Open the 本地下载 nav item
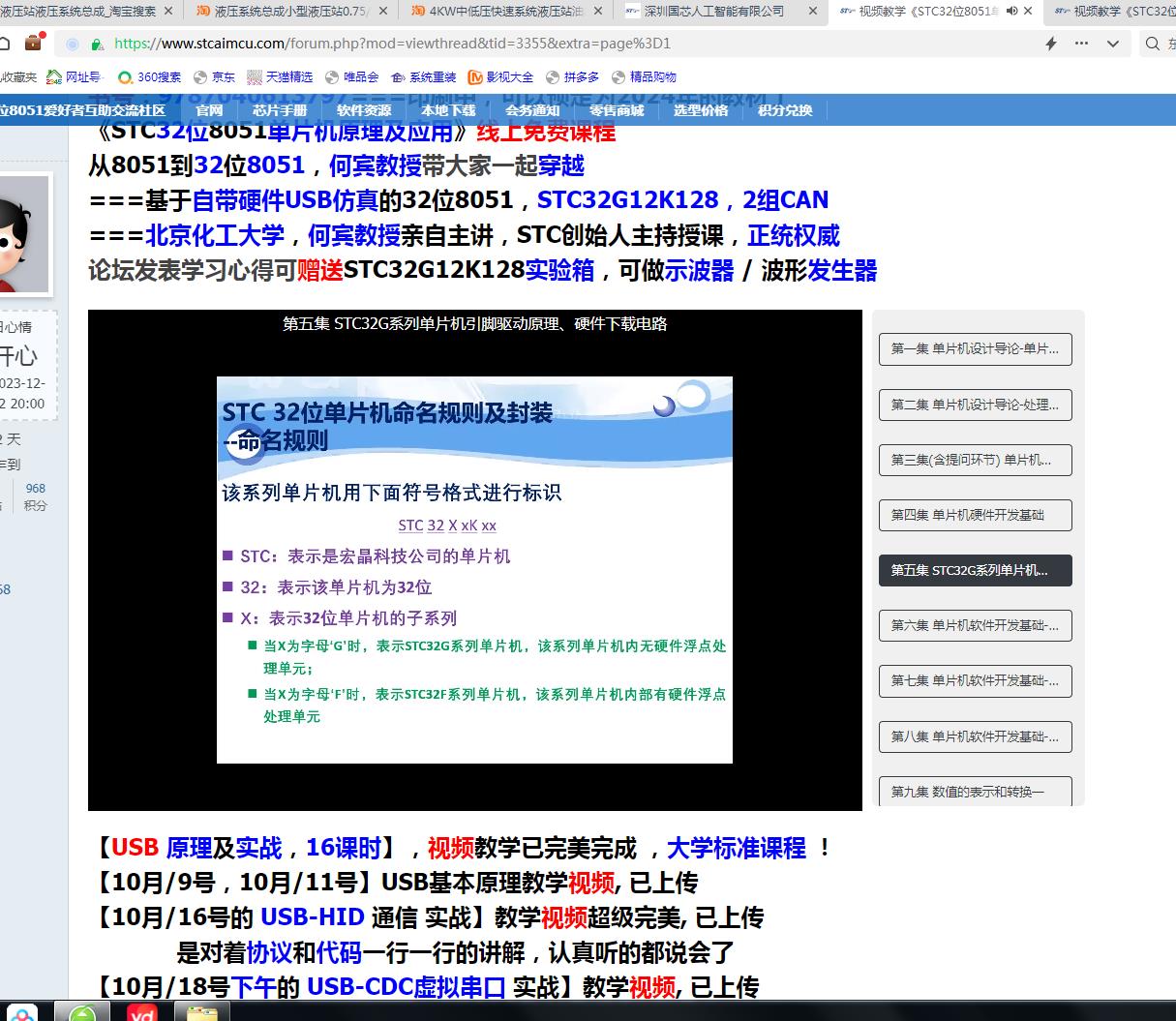Screen dimensions: 1176x1021 click(x=448, y=110)
